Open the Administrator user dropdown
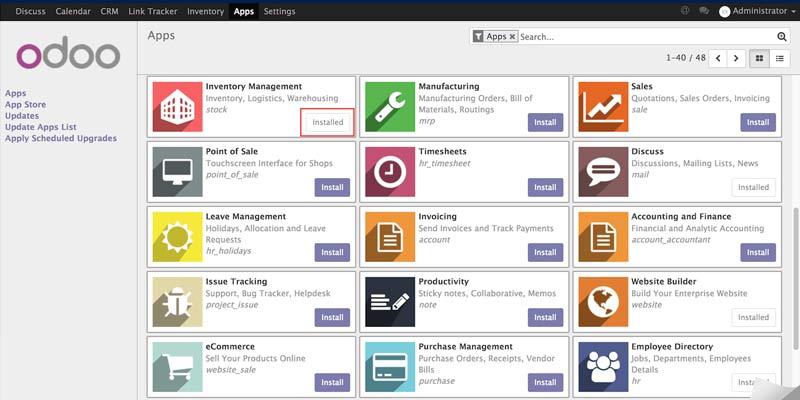 [757, 11]
